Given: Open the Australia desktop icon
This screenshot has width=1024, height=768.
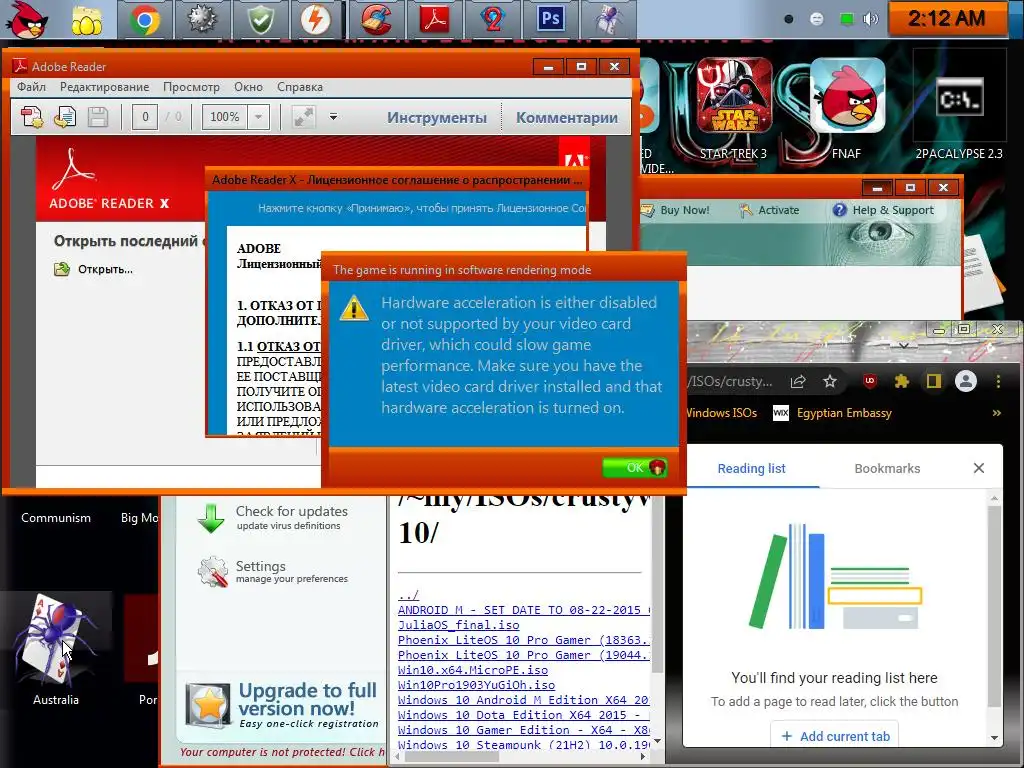Looking at the screenshot, I should point(56,650).
